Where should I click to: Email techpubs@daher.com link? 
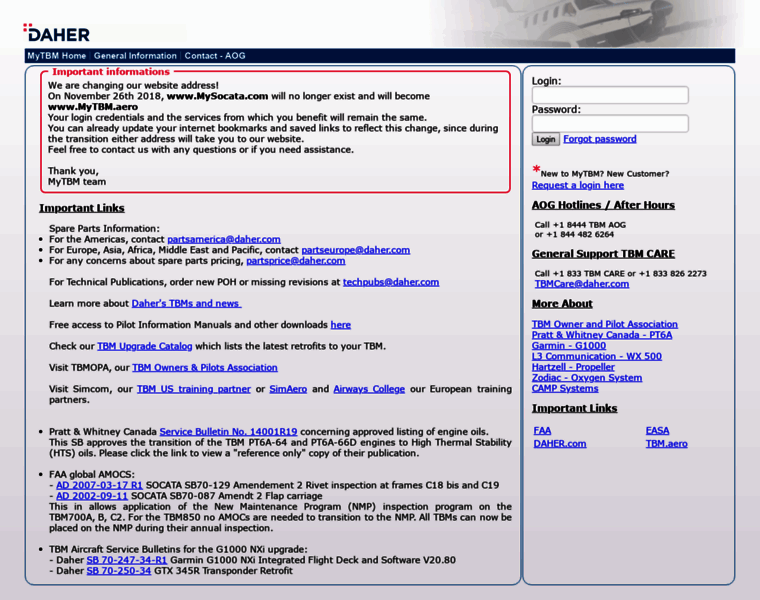point(391,282)
